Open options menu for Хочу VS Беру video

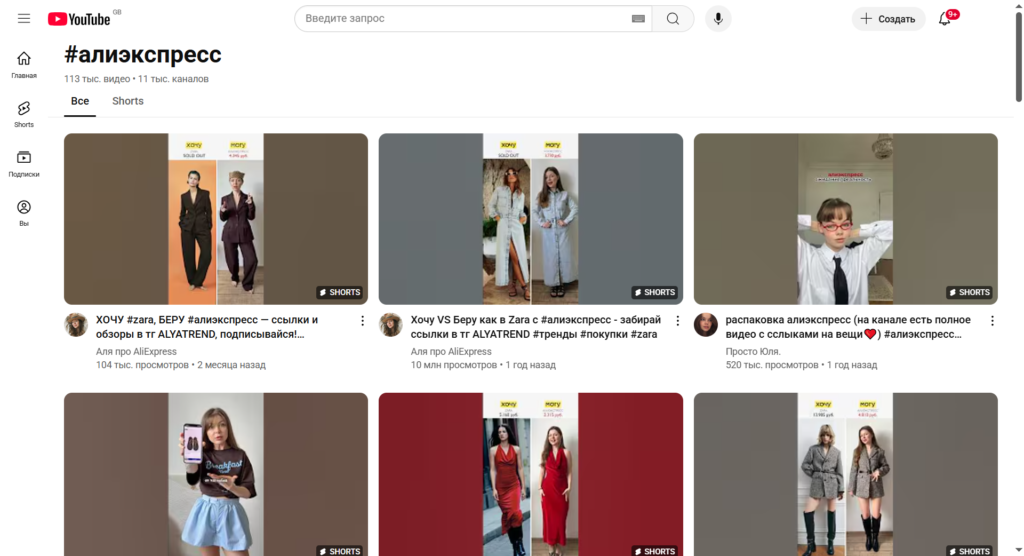pos(677,321)
